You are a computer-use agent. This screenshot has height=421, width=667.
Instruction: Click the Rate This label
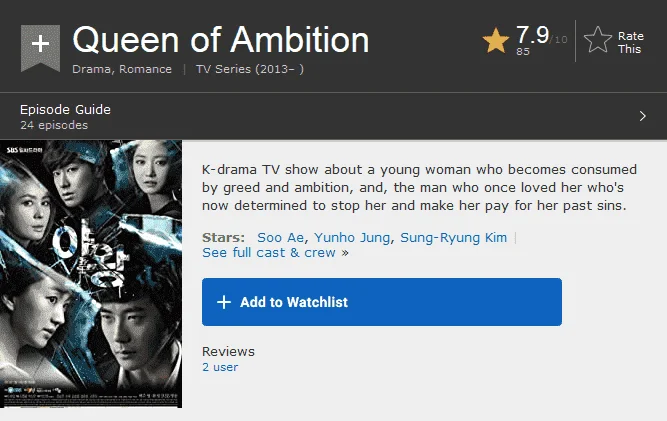(x=630, y=43)
